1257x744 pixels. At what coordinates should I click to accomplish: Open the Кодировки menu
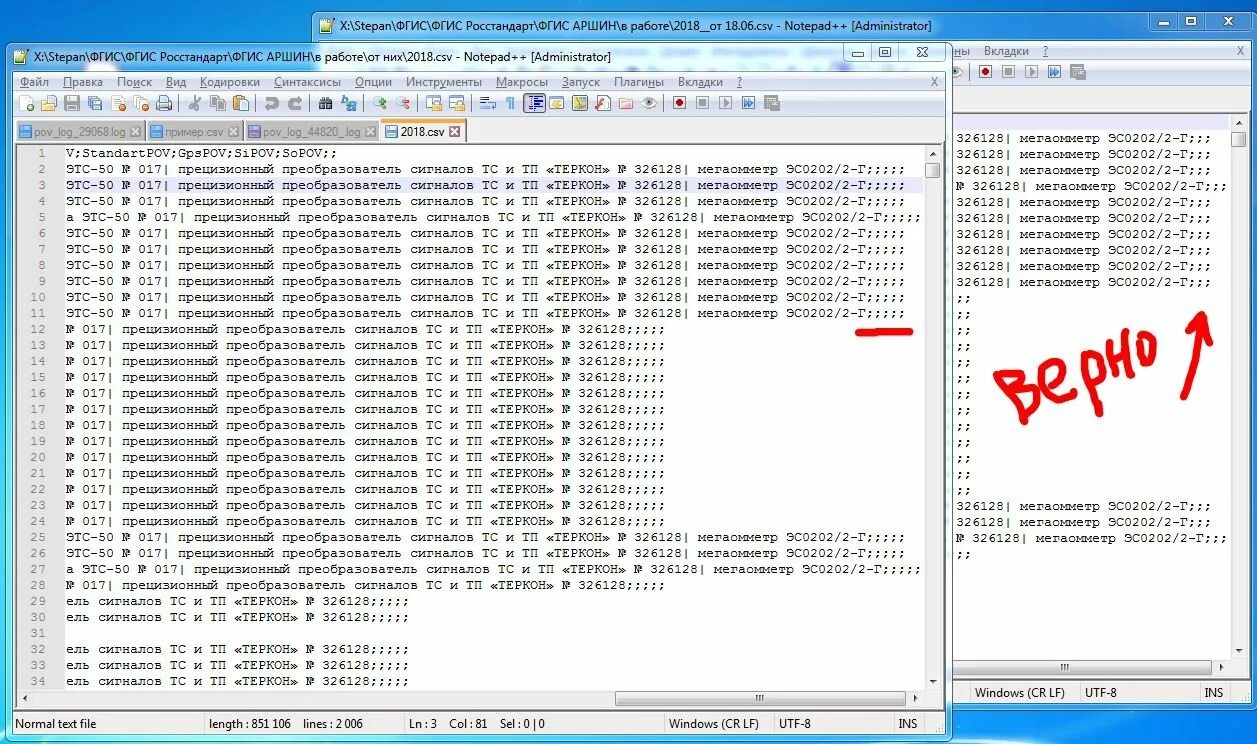(x=229, y=82)
